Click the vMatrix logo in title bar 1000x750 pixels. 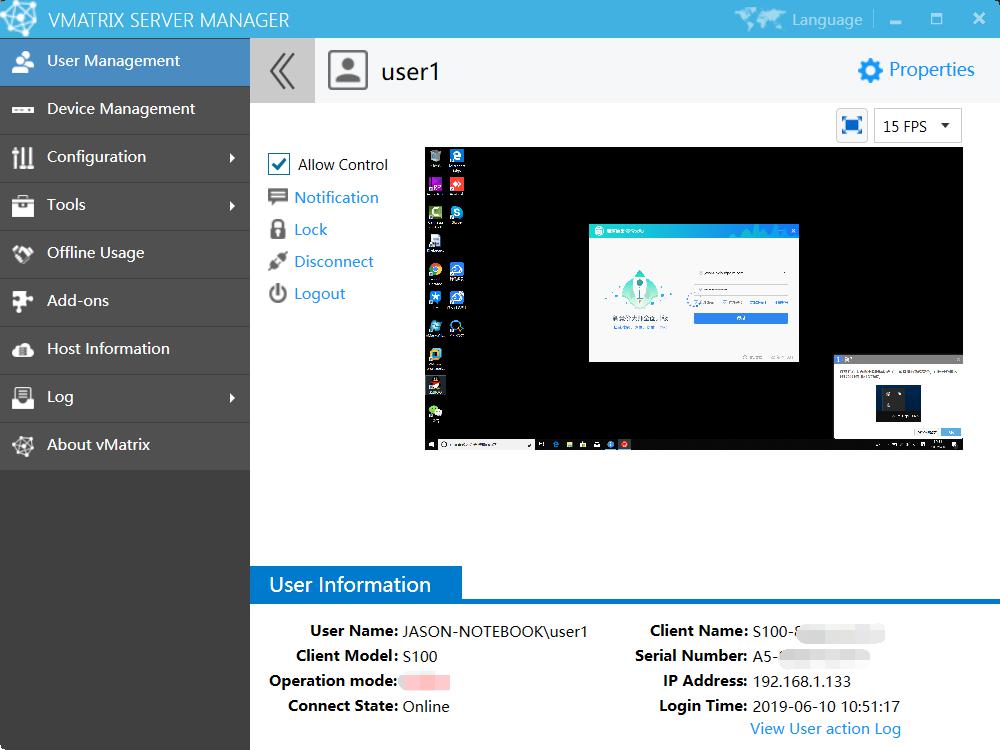[x=18, y=18]
